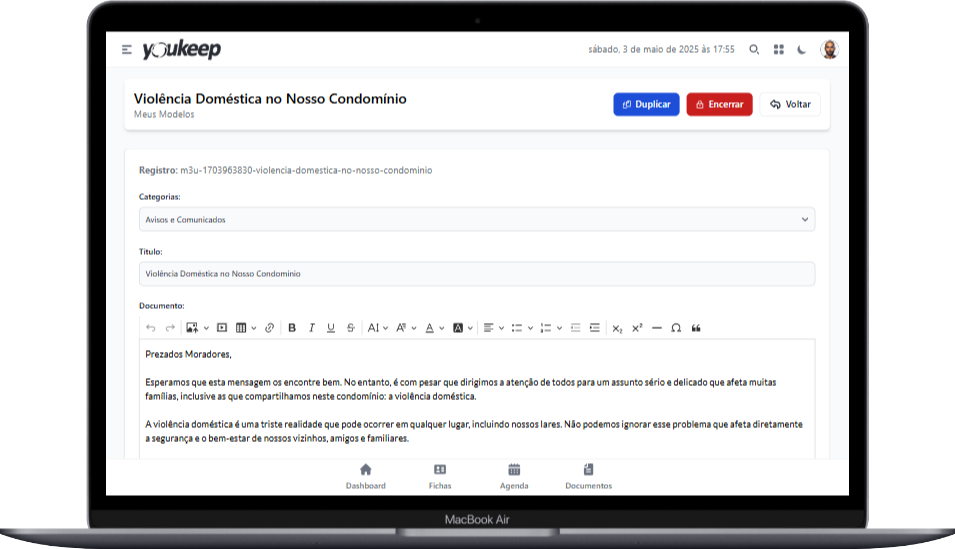Viewport: 955px width, 549px height.
Task: Open special characters omega icon
Action: pos(676,328)
